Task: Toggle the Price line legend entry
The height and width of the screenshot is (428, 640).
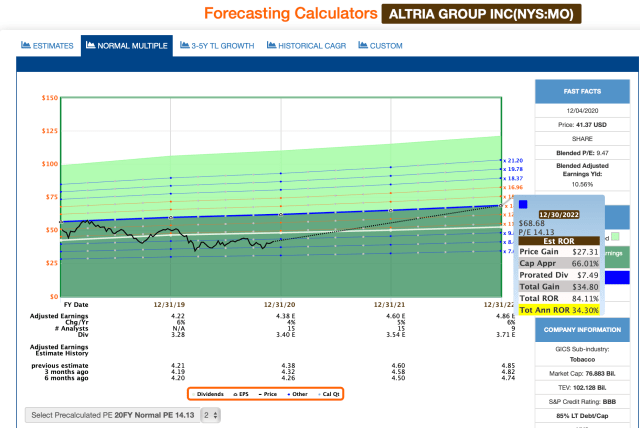Action: (268, 394)
